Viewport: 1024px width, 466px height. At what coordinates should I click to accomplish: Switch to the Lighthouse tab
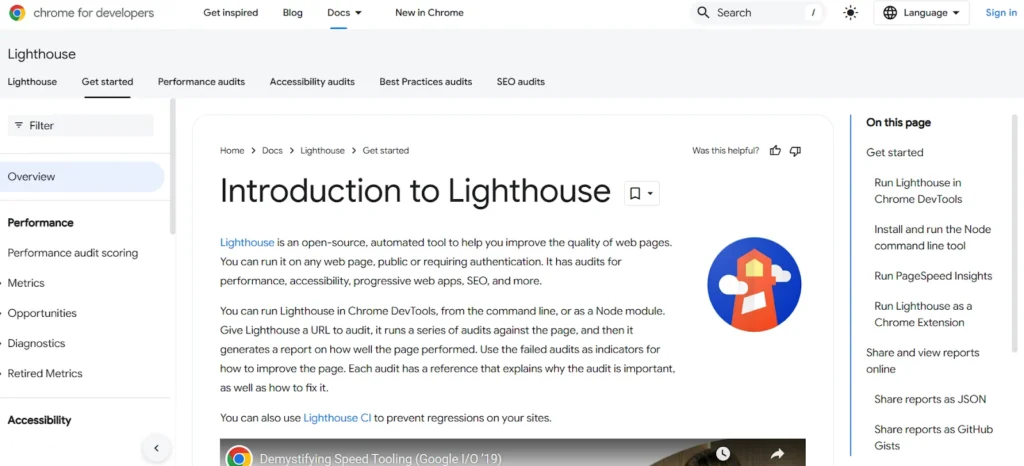click(32, 82)
